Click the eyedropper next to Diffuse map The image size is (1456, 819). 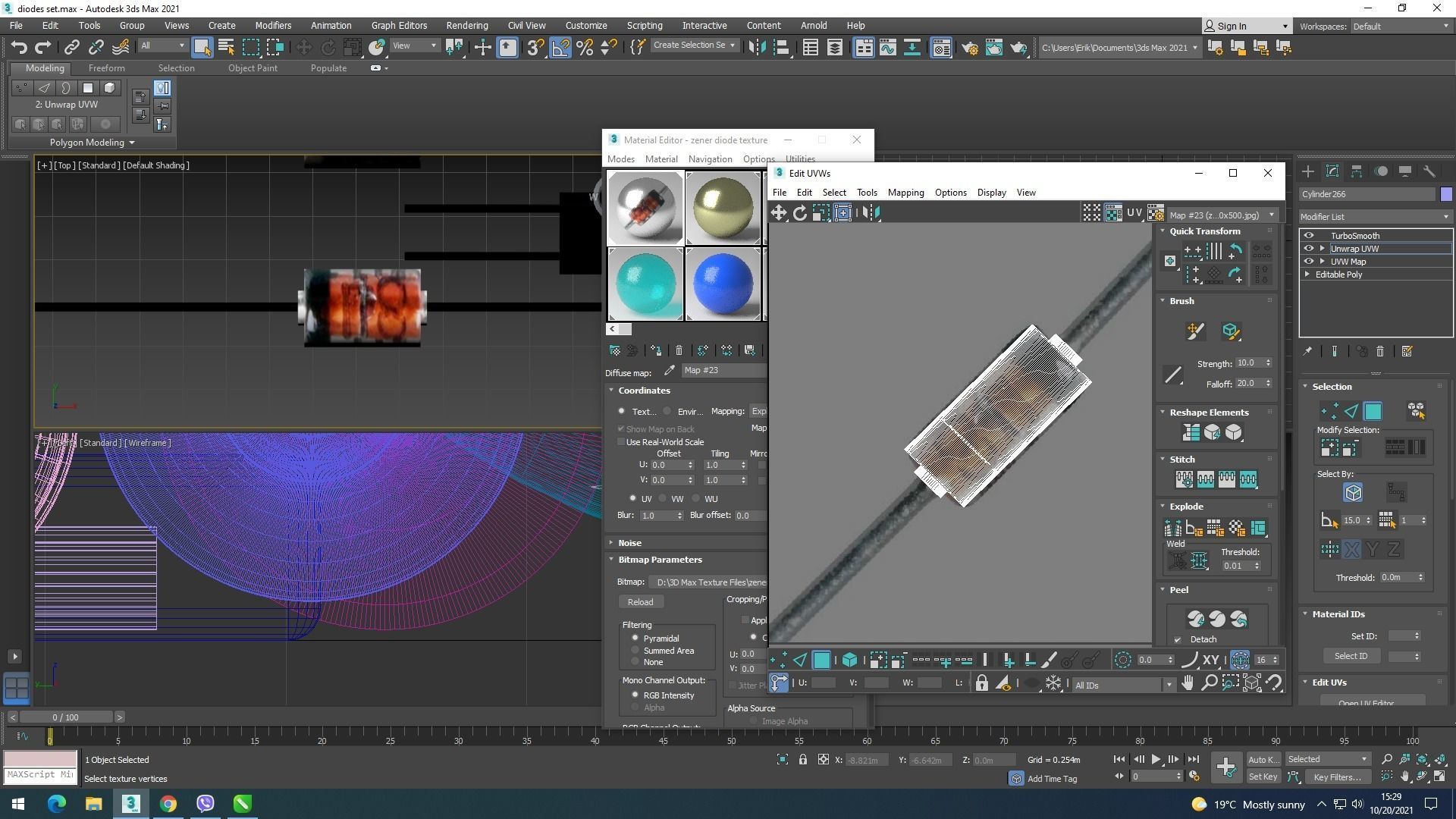point(669,371)
